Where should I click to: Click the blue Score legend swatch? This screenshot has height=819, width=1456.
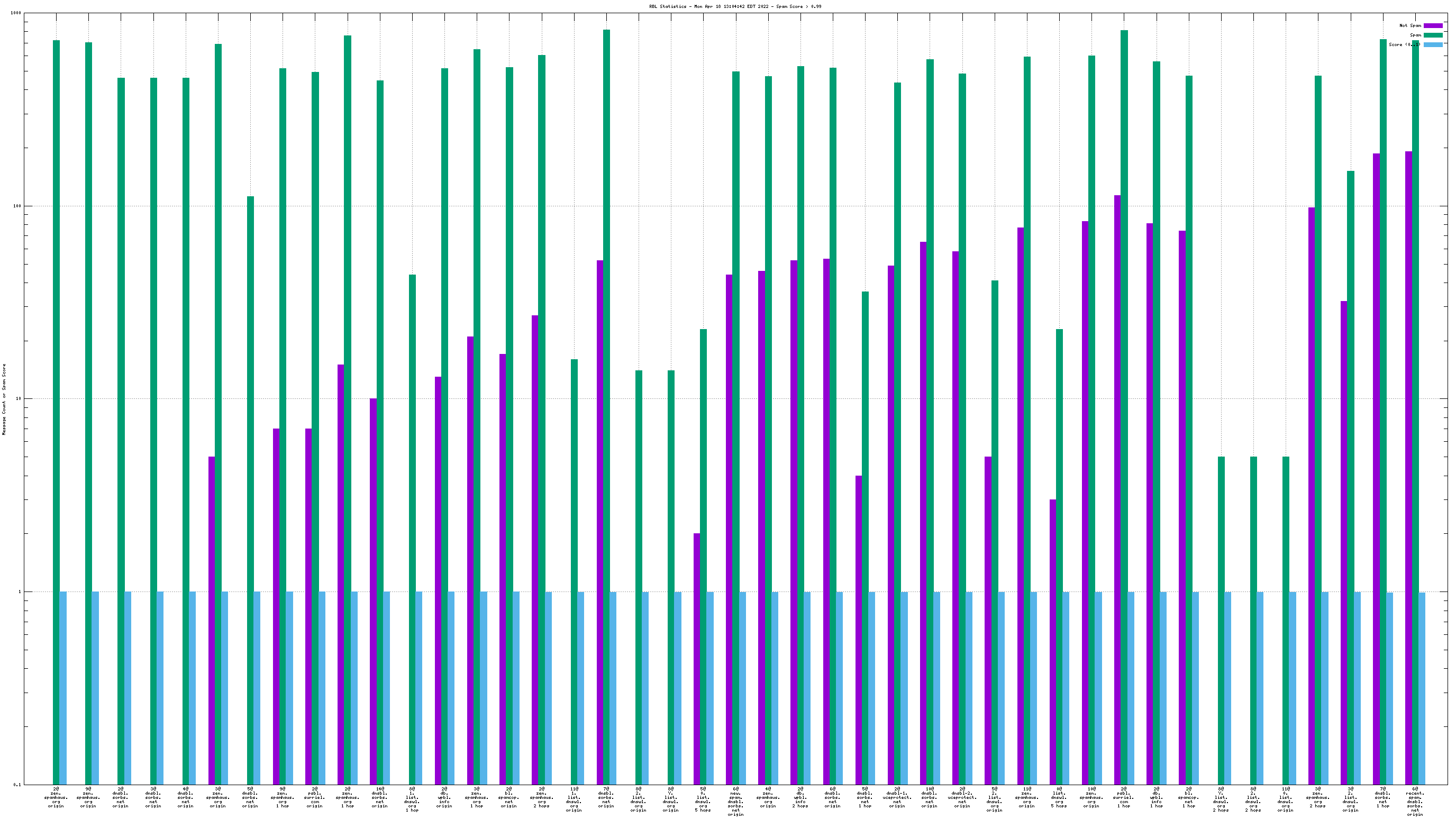[x=1433, y=44]
